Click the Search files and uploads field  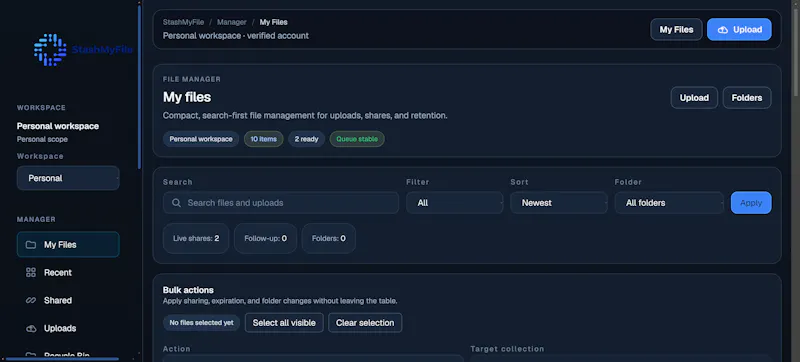click(x=281, y=203)
